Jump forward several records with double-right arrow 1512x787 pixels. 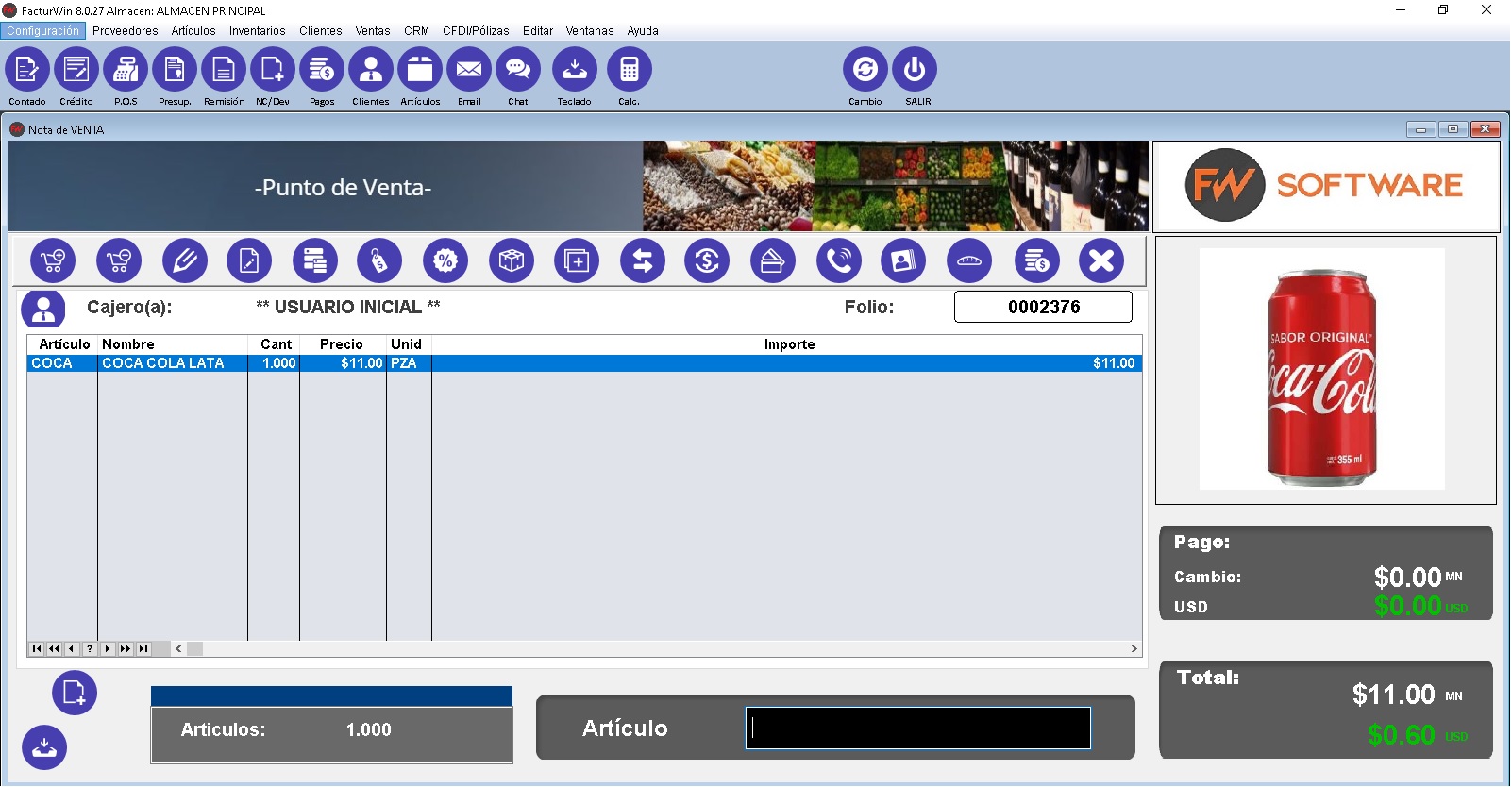(126, 649)
